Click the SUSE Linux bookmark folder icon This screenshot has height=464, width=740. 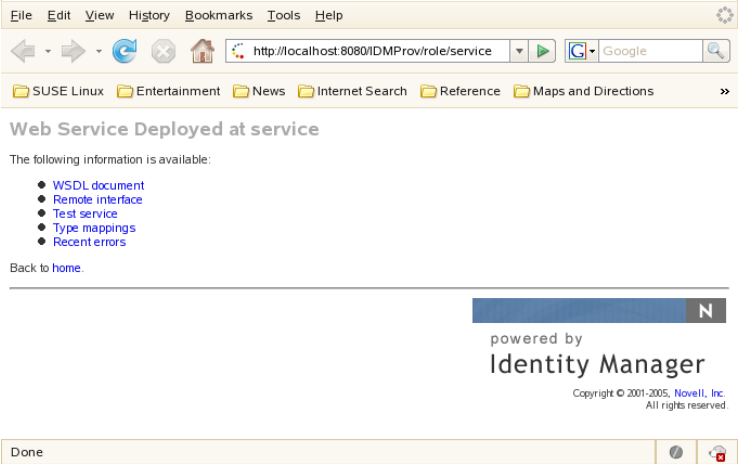(x=21, y=91)
